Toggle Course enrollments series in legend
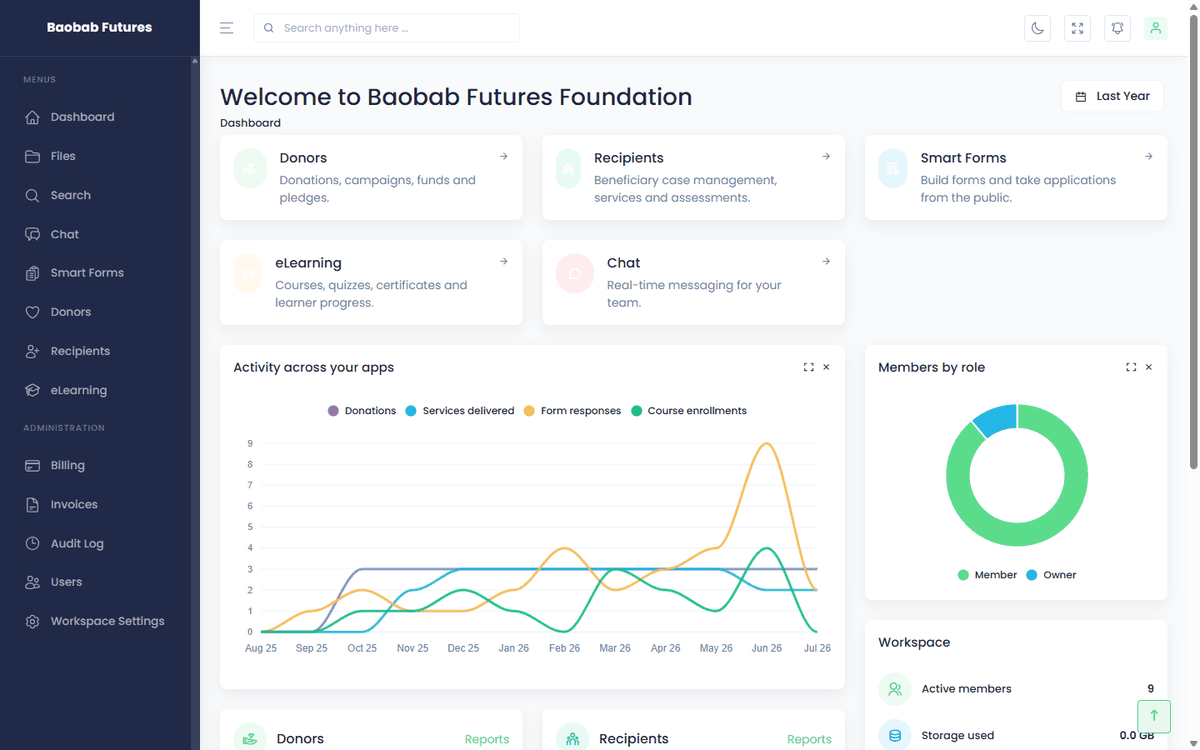 pos(688,411)
